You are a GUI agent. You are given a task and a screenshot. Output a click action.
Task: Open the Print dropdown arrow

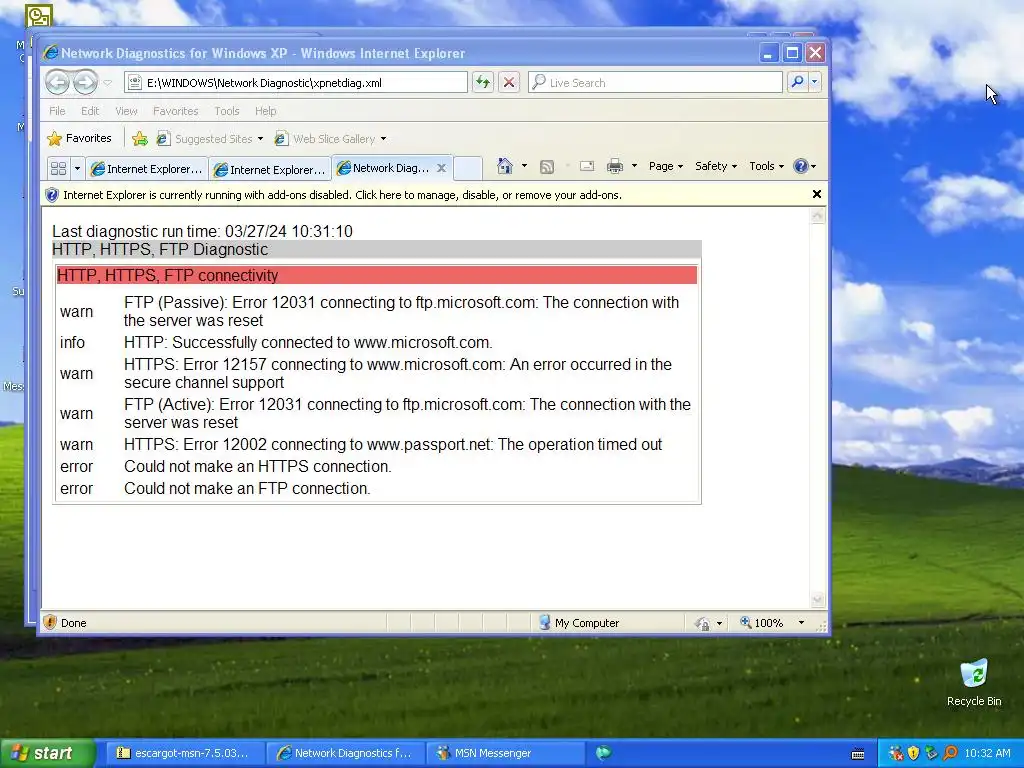coord(633,166)
